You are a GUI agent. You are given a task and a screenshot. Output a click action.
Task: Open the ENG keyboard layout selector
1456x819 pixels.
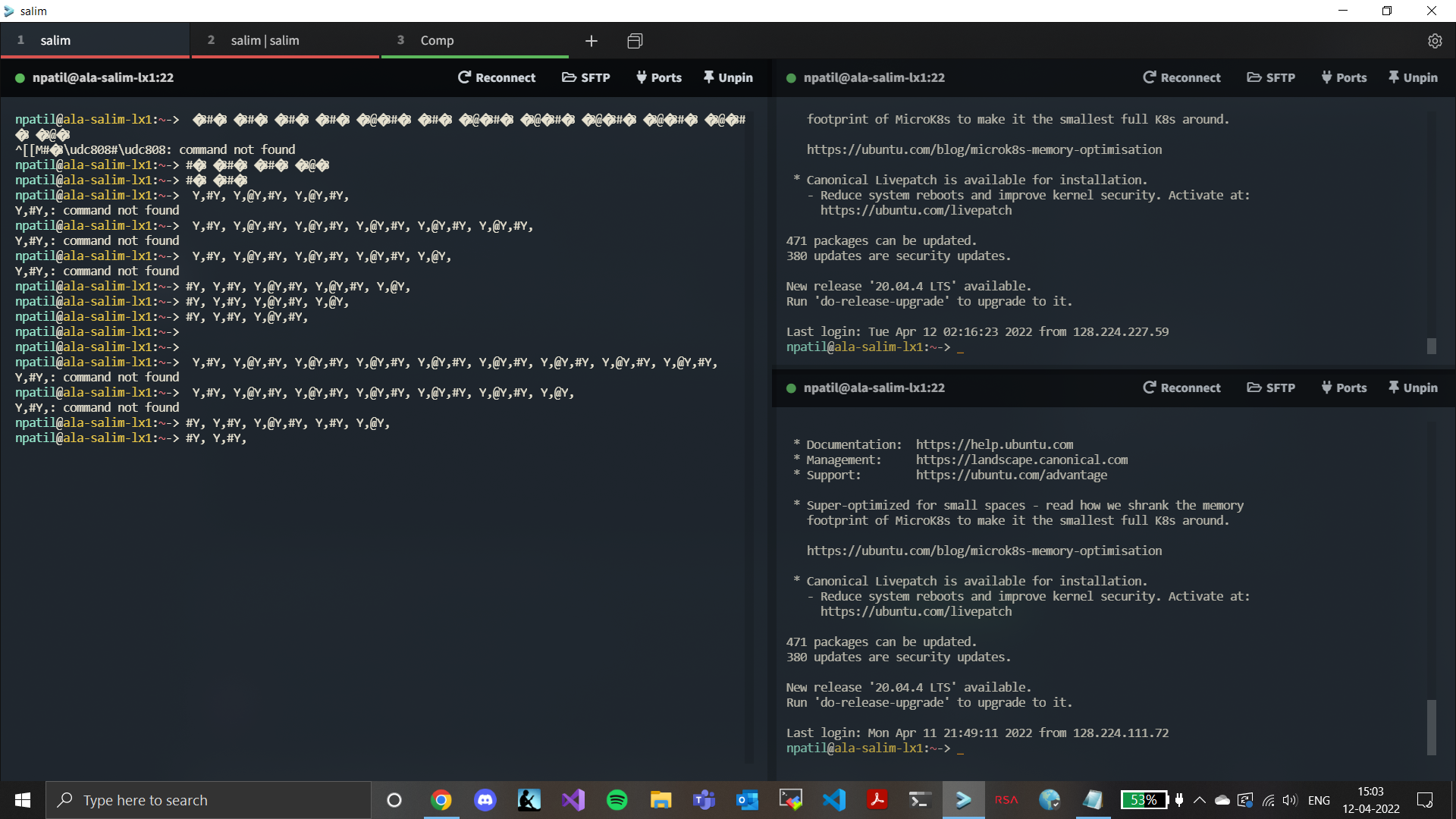click(1319, 800)
